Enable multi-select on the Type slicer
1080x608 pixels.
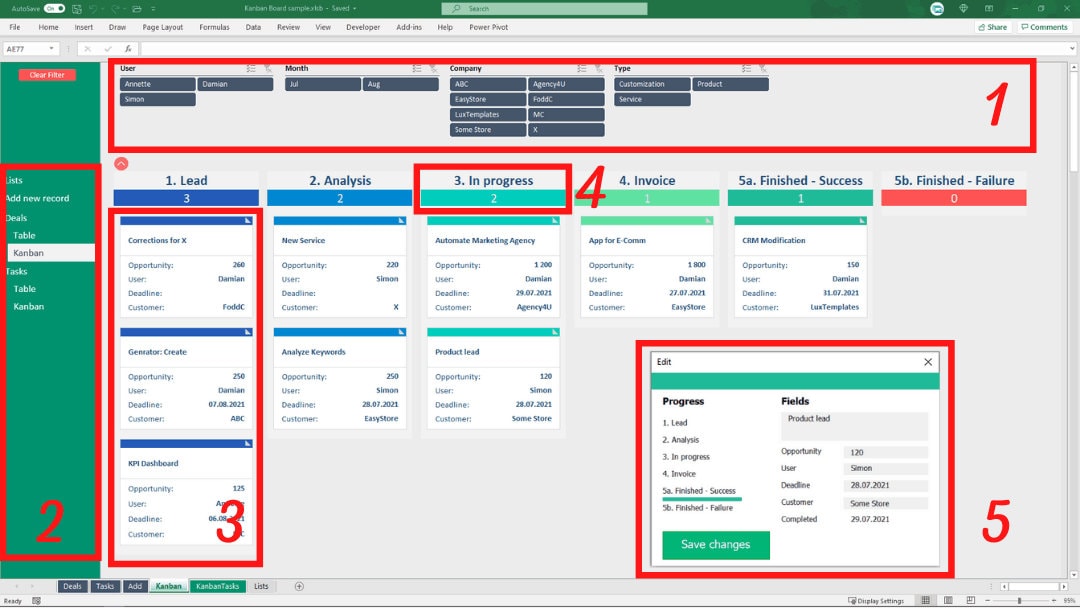[744, 68]
